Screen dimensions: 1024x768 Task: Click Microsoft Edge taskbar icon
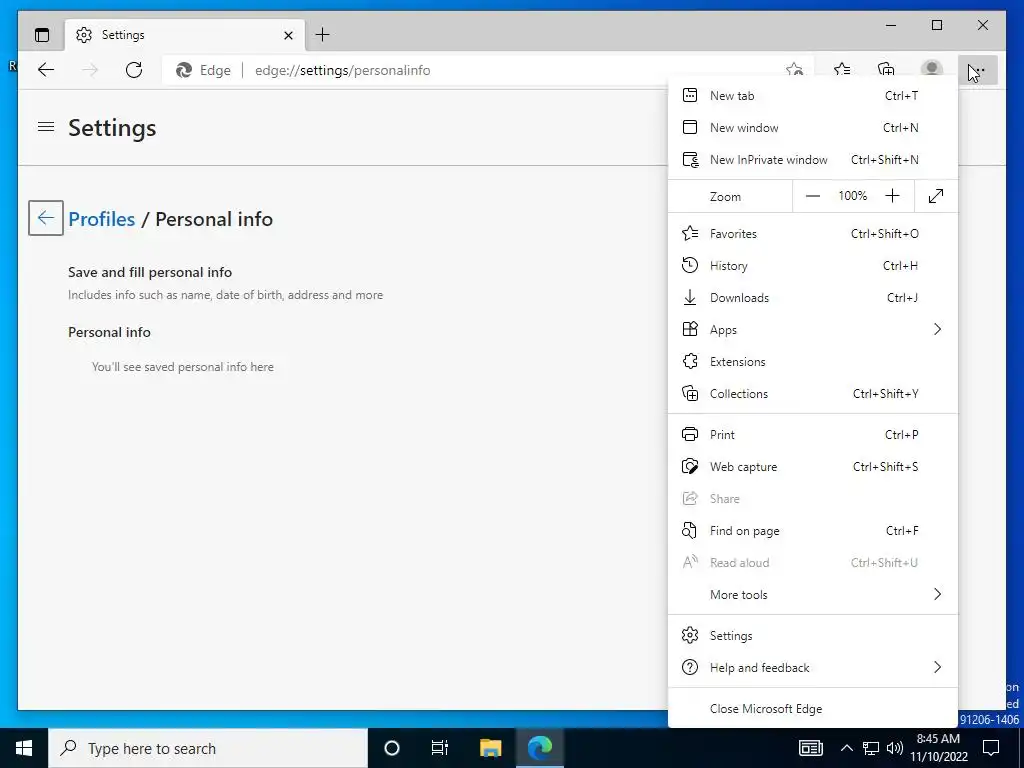pos(540,748)
